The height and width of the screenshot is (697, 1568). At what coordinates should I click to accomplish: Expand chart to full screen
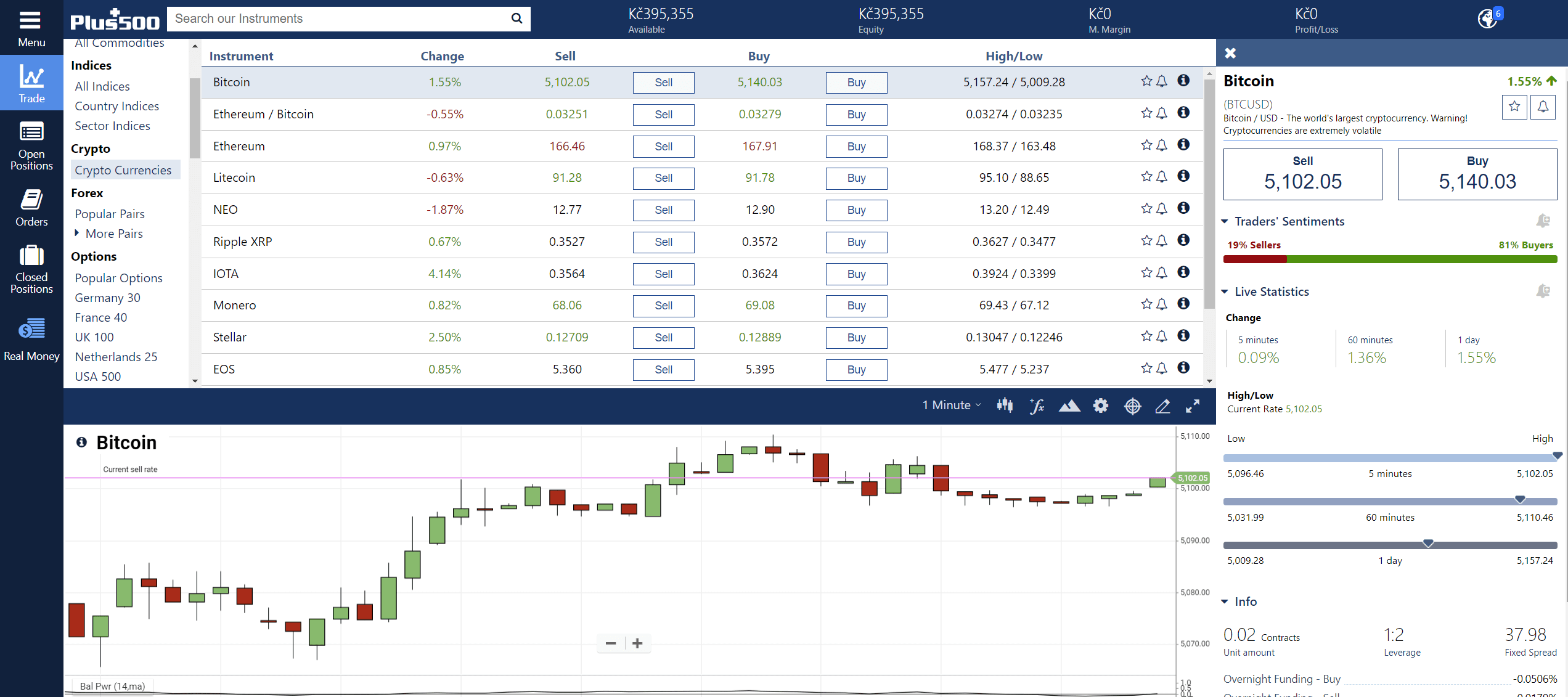coord(1193,406)
